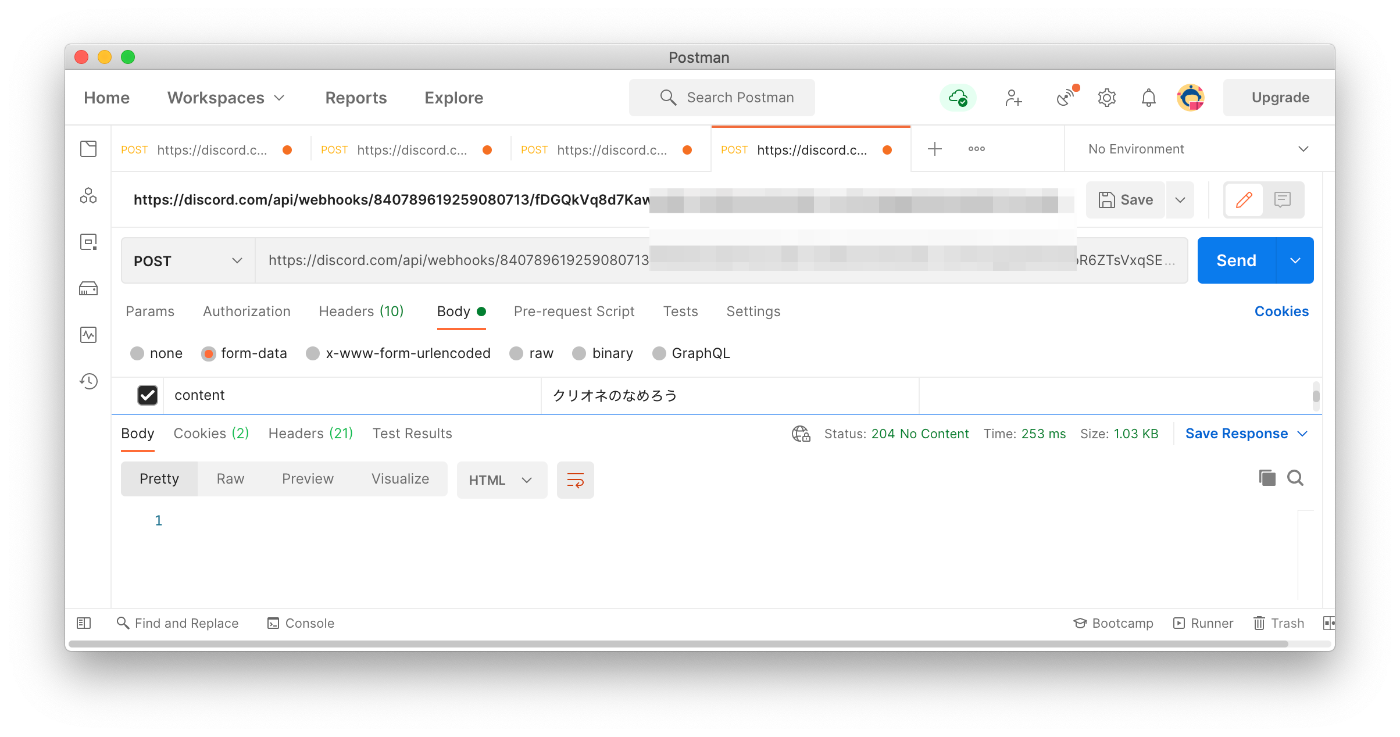This screenshot has height=737, width=1400.
Task: Click the Search Postman field
Action: pyautogui.click(x=722, y=97)
